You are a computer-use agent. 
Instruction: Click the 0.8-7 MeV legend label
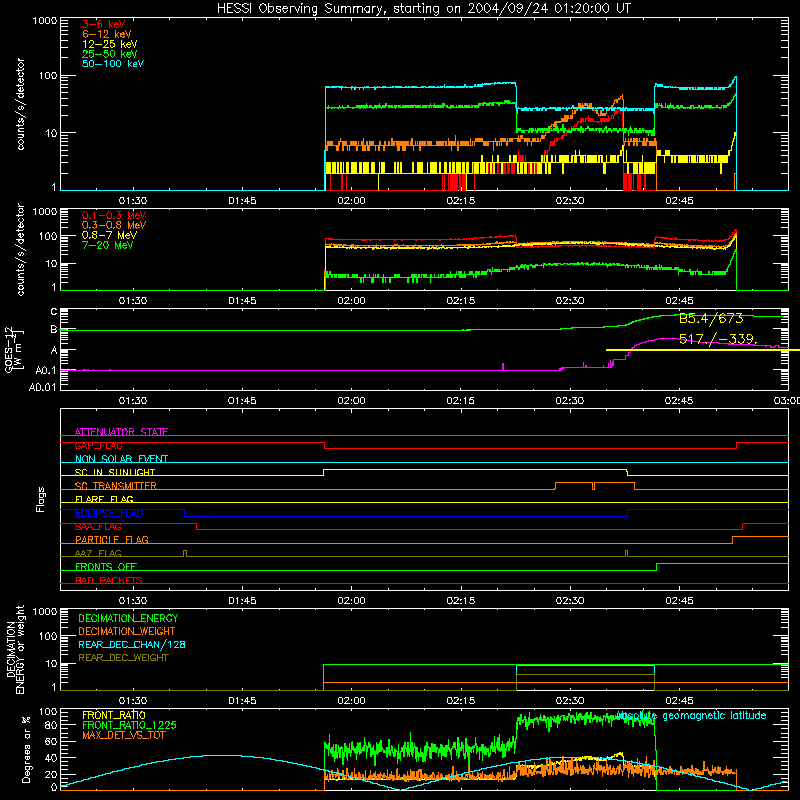(x=109, y=235)
